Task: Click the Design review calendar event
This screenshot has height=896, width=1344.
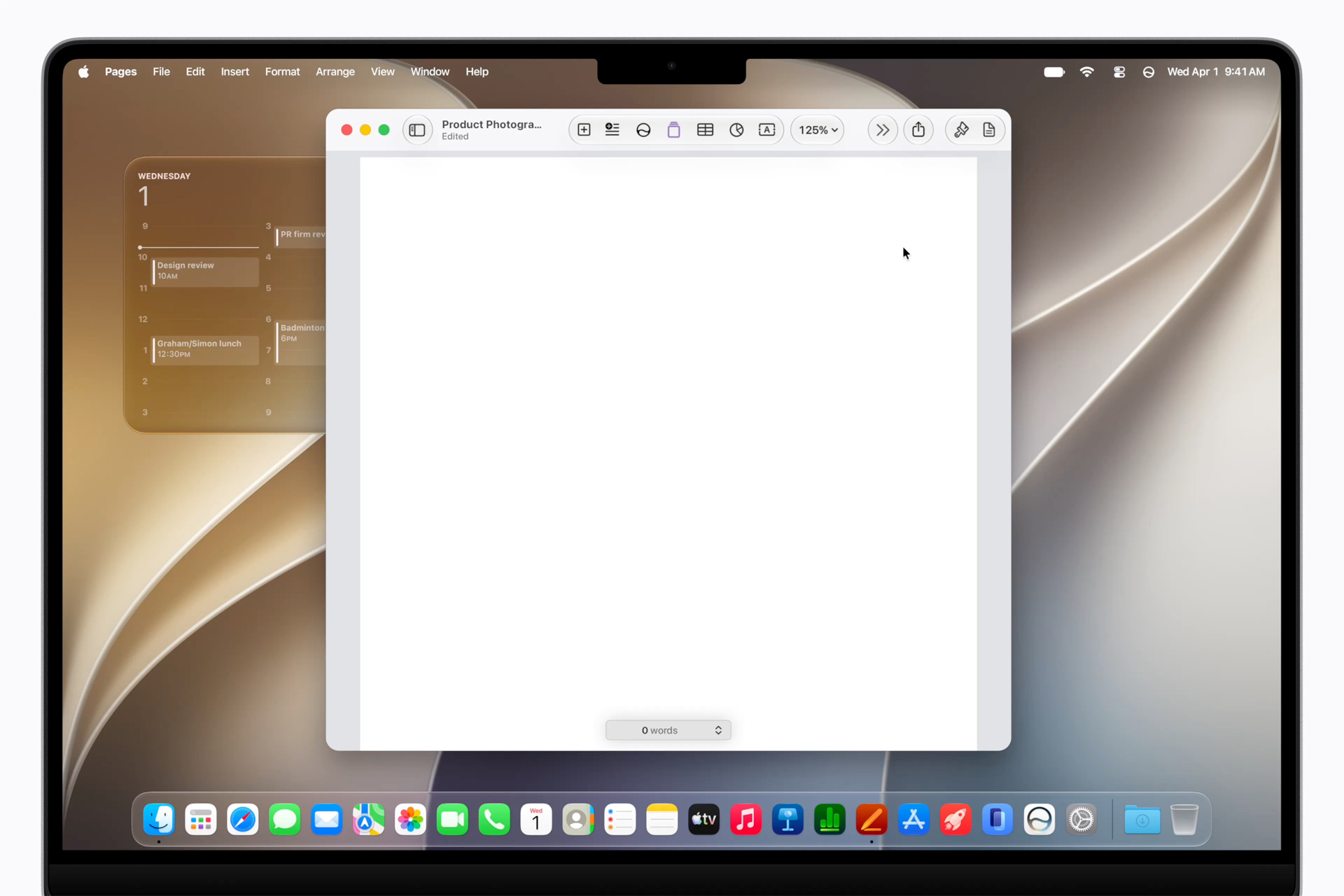Action: click(206, 271)
